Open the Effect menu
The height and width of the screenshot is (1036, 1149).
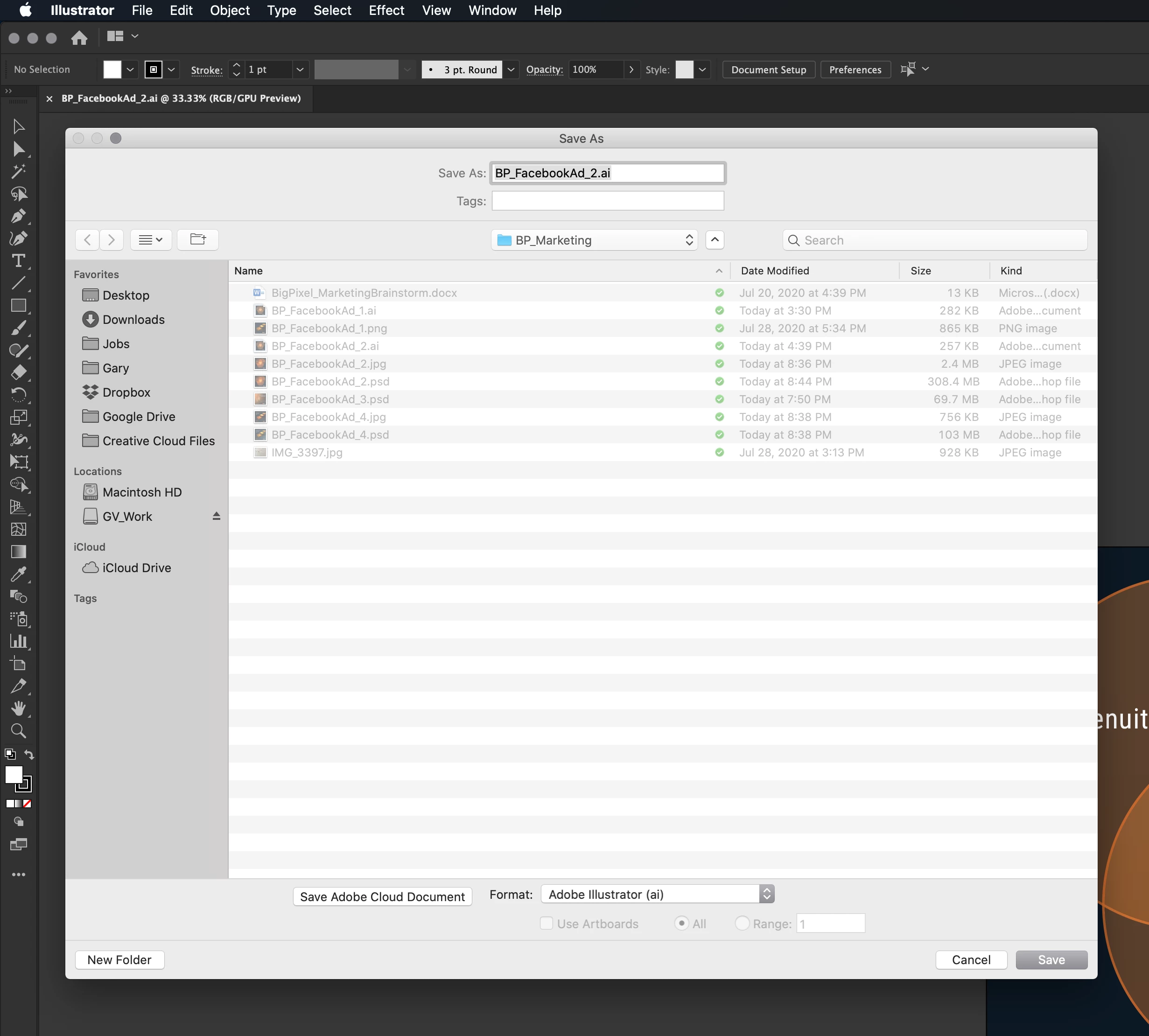pyautogui.click(x=386, y=10)
